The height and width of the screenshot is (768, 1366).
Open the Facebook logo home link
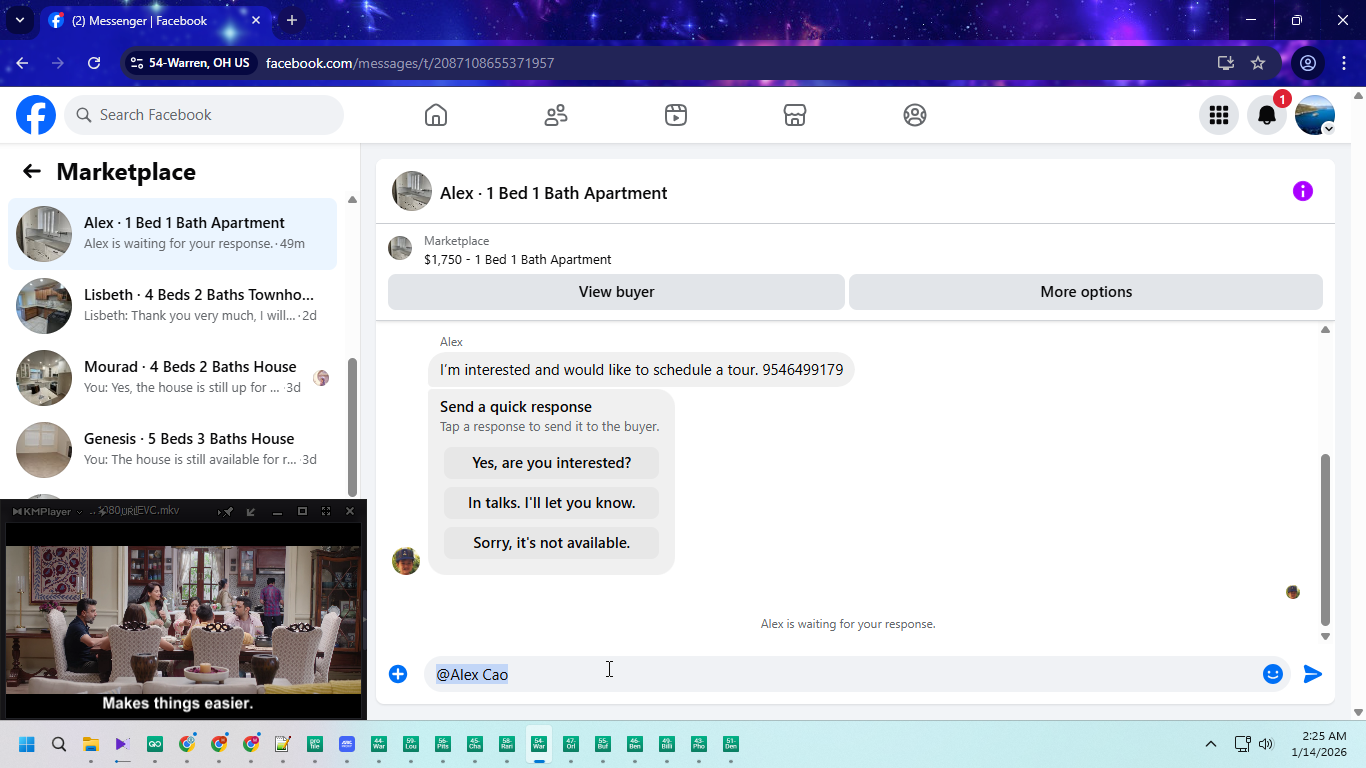tap(36, 115)
